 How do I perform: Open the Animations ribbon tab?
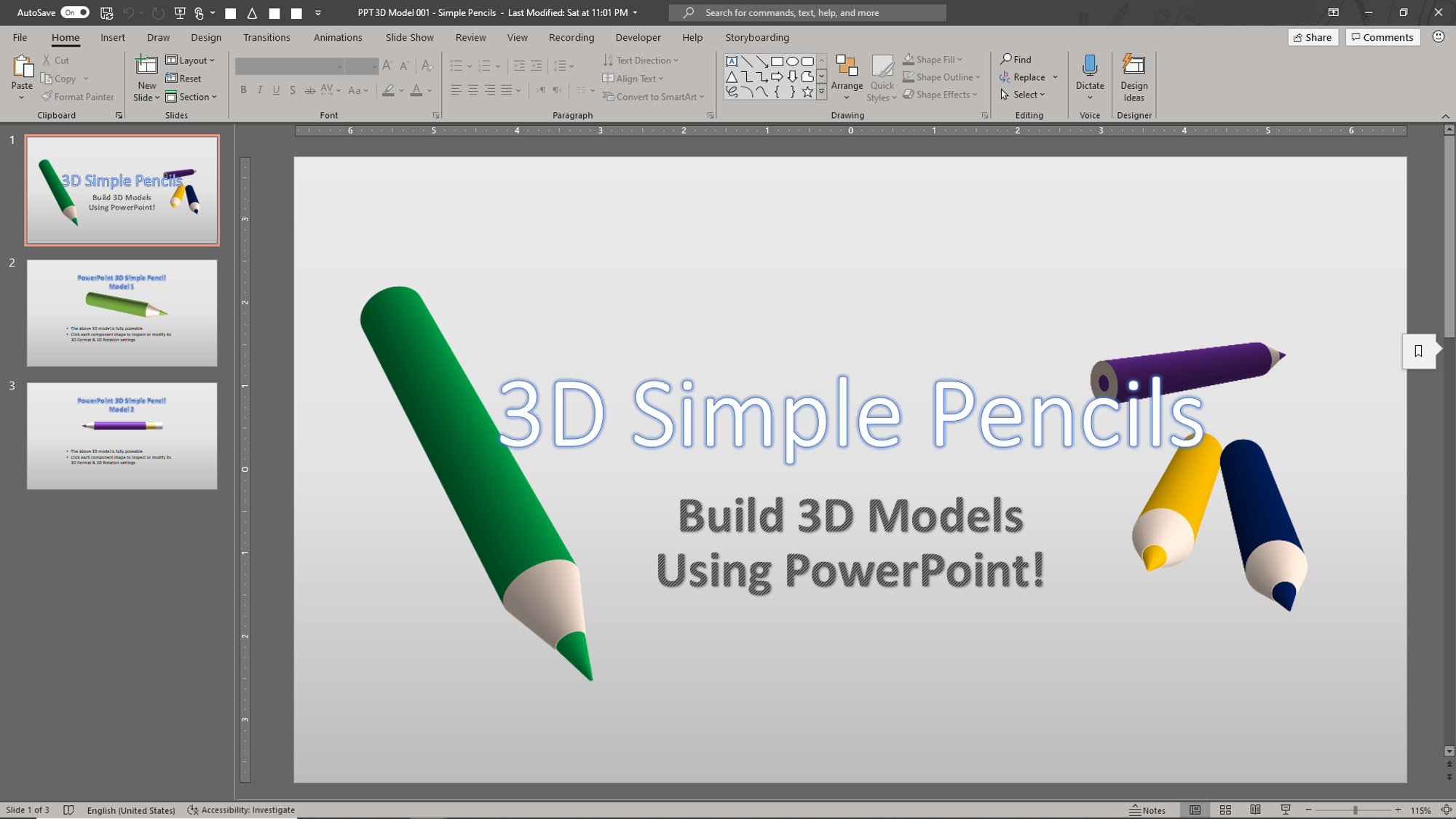click(x=337, y=37)
